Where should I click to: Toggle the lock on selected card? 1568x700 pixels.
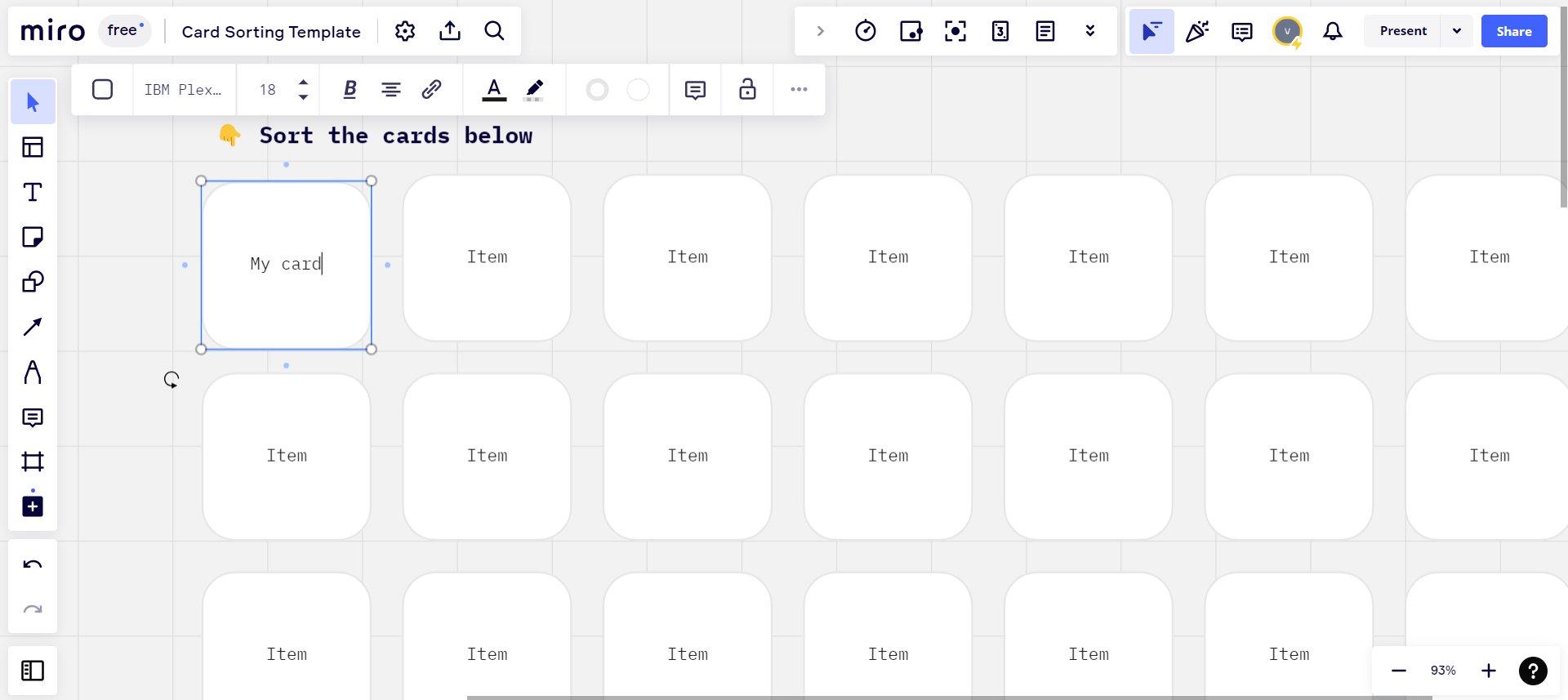(747, 89)
